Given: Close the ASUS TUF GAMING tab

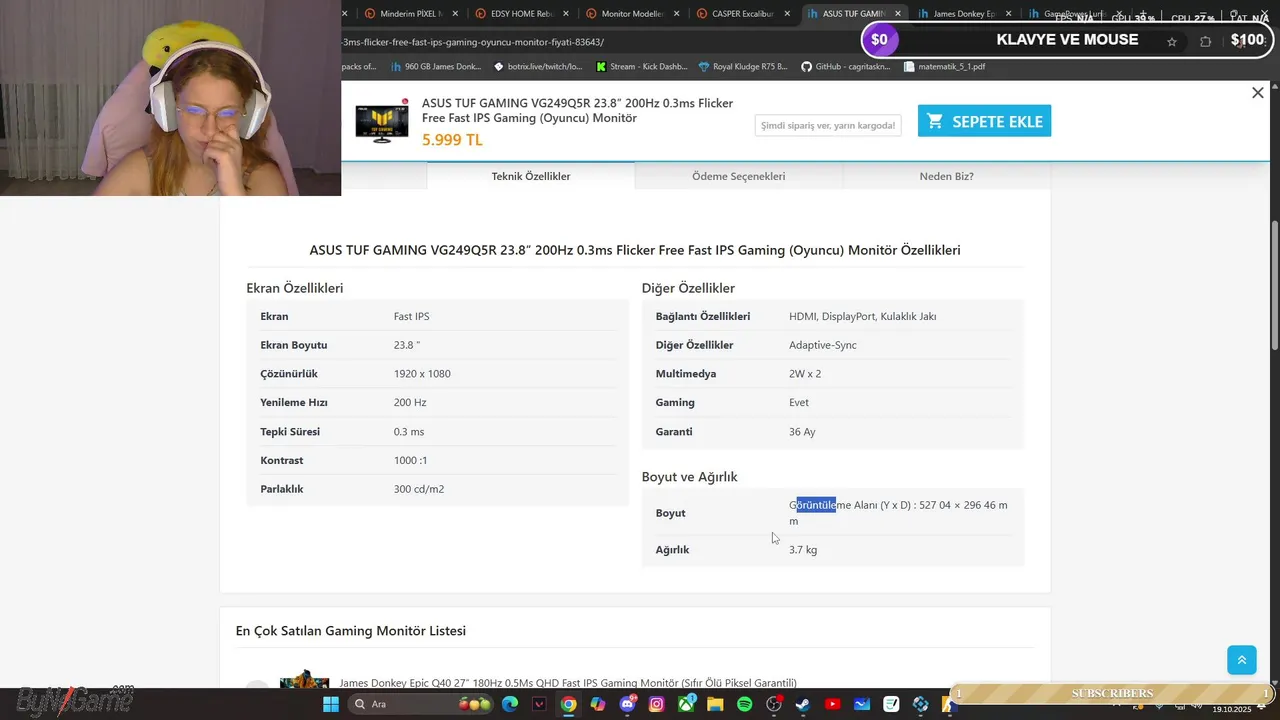Looking at the screenshot, I should pyautogui.click(x=898, y=14).
